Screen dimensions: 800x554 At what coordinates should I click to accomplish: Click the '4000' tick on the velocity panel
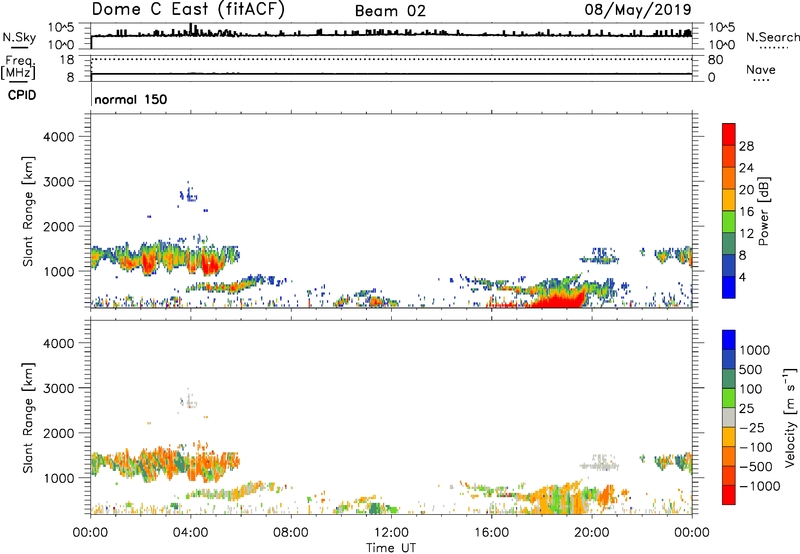[x=58, y=343]
